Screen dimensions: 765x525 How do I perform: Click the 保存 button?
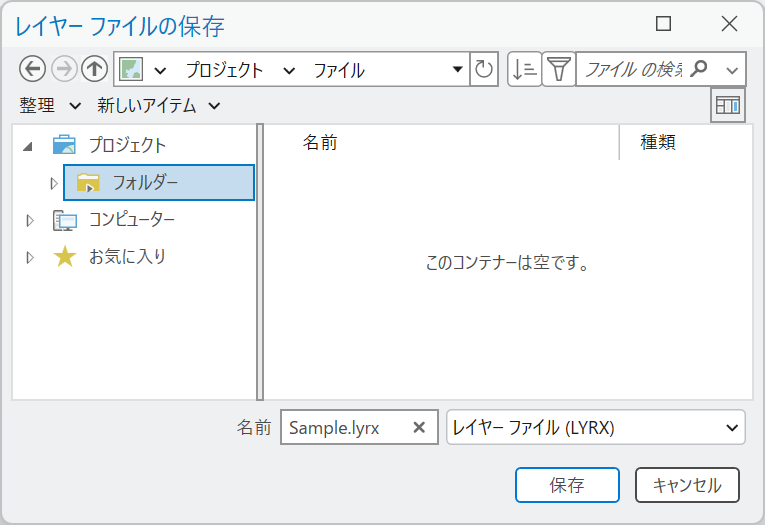567,485
